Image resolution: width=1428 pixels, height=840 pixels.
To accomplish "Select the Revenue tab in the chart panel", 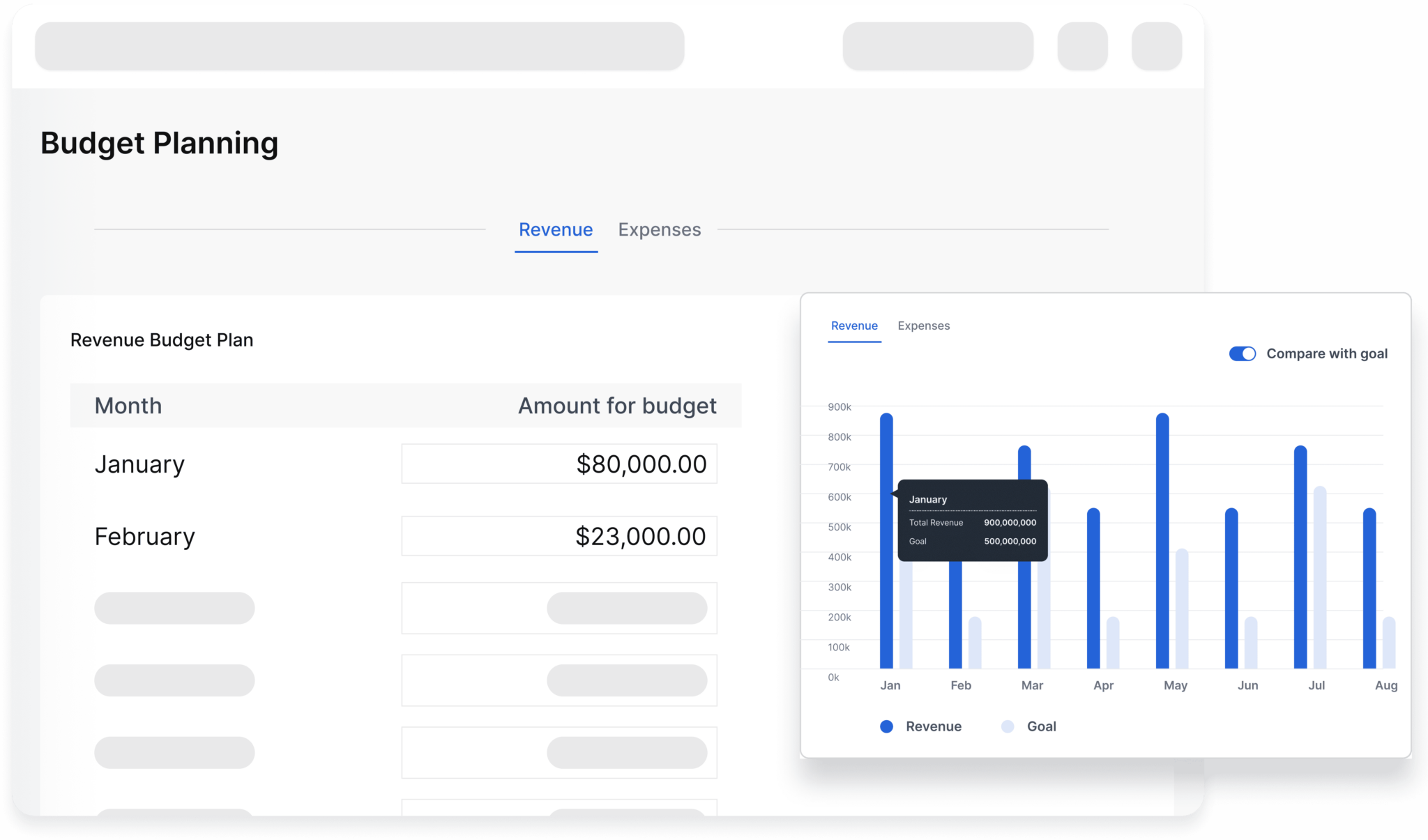I will pyautogui.click(x=853, y=326).
